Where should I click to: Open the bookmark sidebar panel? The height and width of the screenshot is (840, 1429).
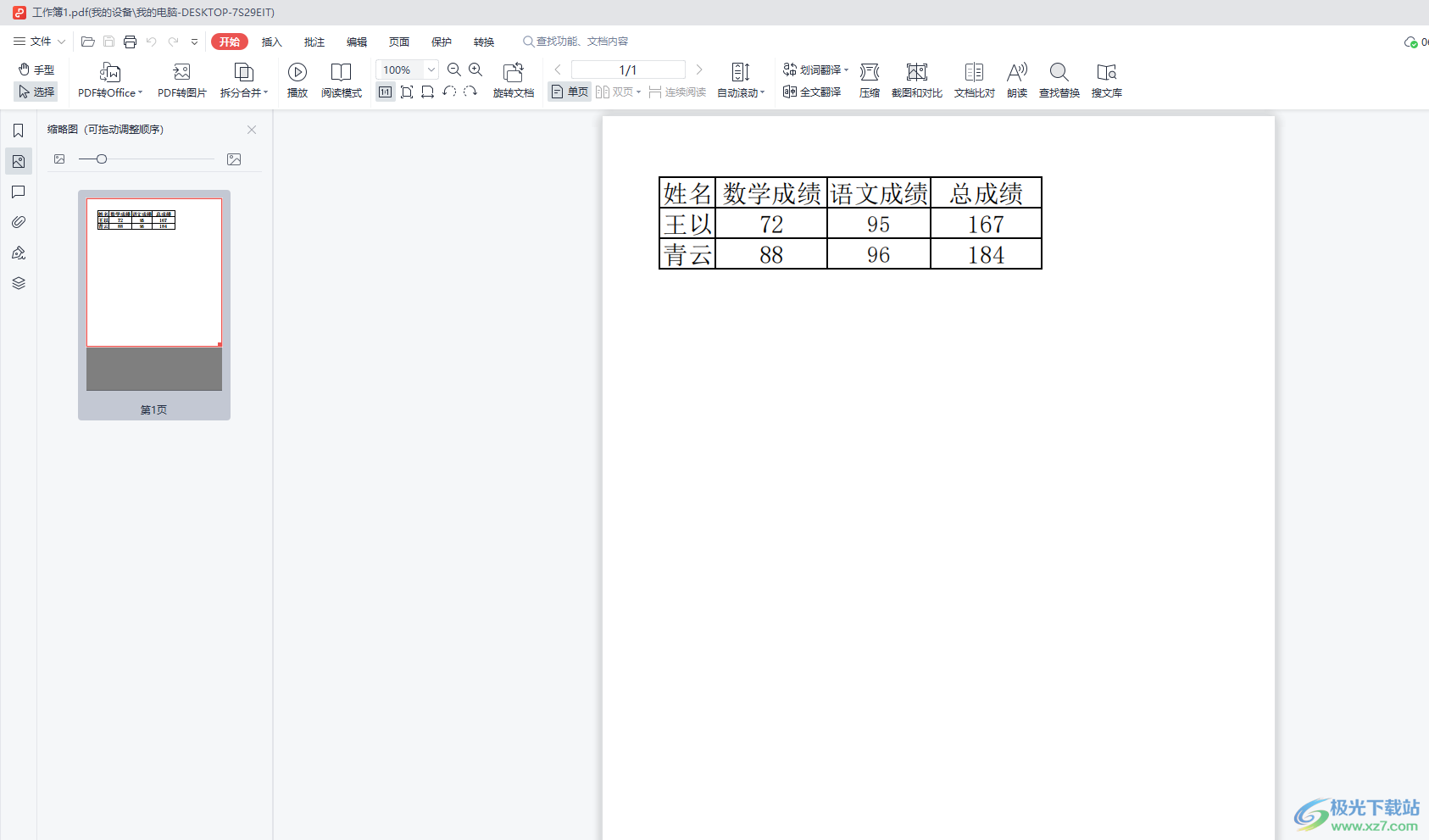tap(19, 131)
